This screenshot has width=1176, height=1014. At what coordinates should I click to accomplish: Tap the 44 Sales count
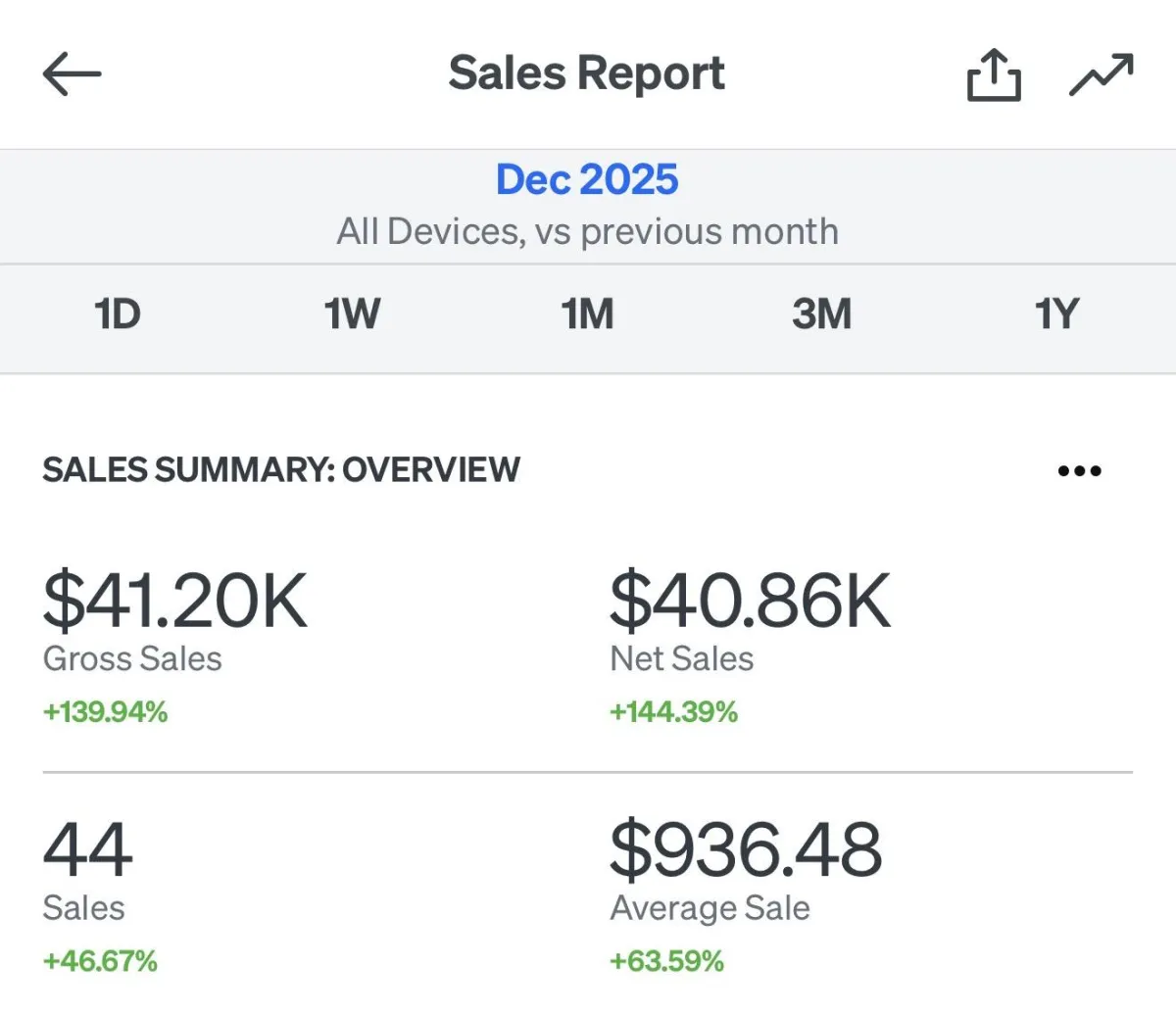point(88,849)
